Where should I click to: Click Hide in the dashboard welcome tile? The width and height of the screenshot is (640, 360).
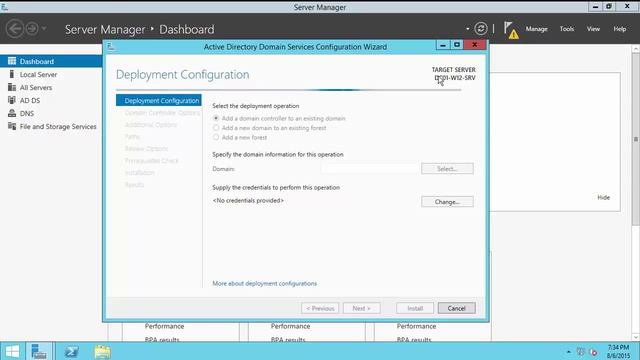pos(603,198)
